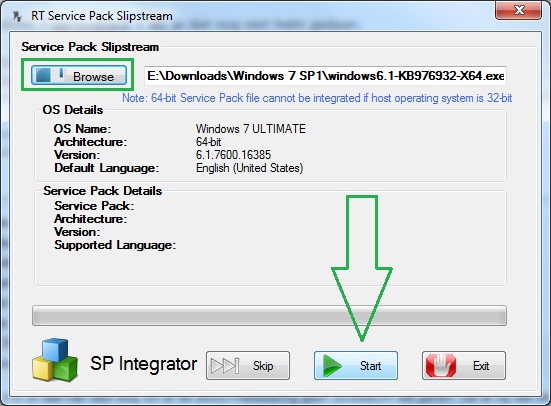
Task: Click the colored cubes SP Integrator logo
Action: coord(55,360)
